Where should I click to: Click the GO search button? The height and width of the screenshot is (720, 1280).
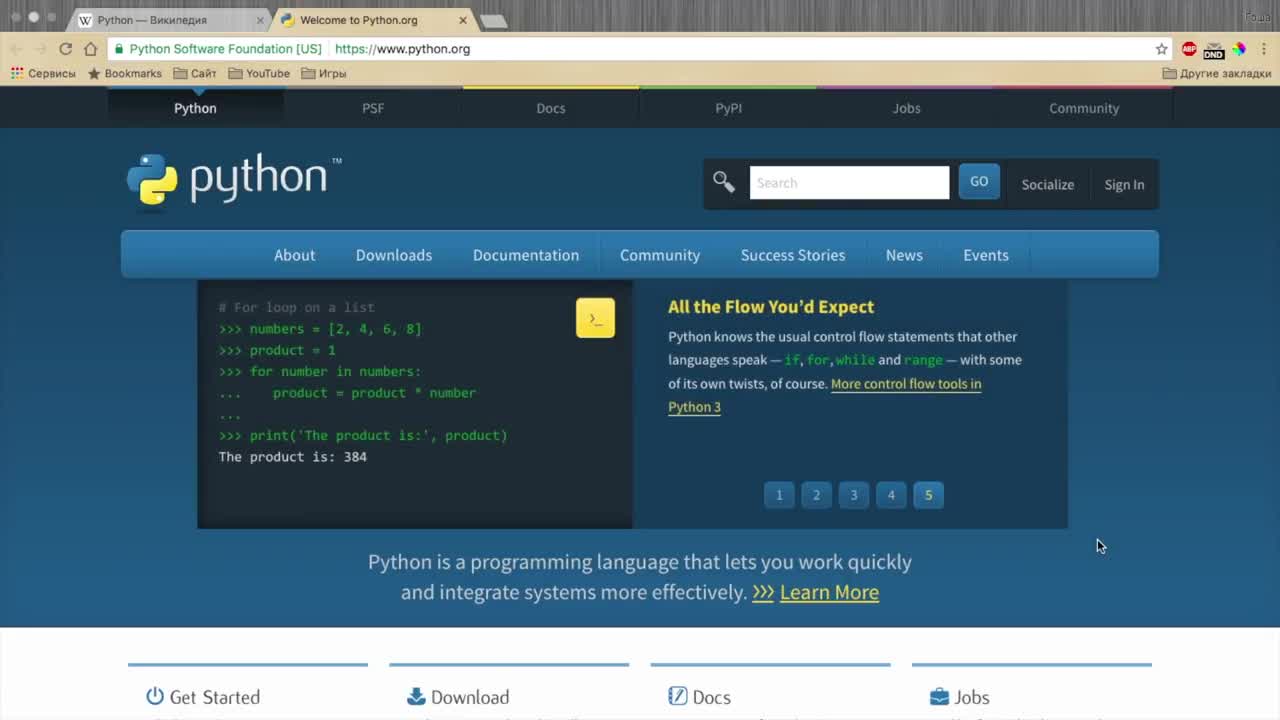pos(979,182)
